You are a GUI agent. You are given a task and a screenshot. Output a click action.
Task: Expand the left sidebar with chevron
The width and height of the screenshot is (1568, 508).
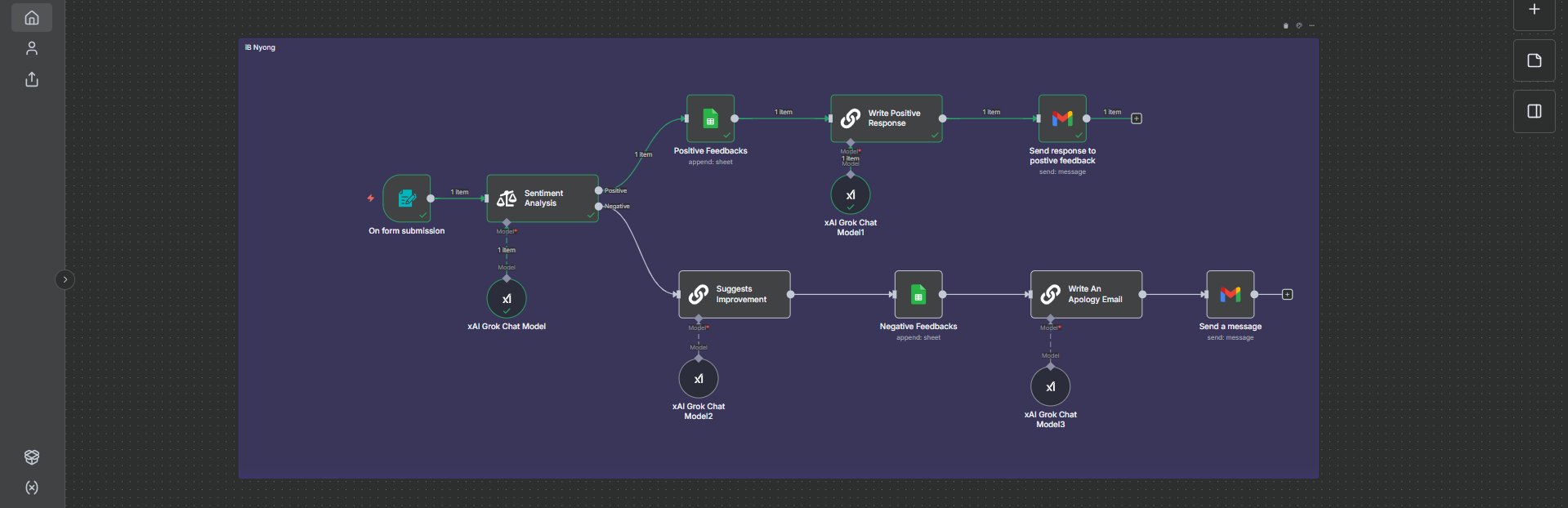pyautogui.click(x=65, y=280)
